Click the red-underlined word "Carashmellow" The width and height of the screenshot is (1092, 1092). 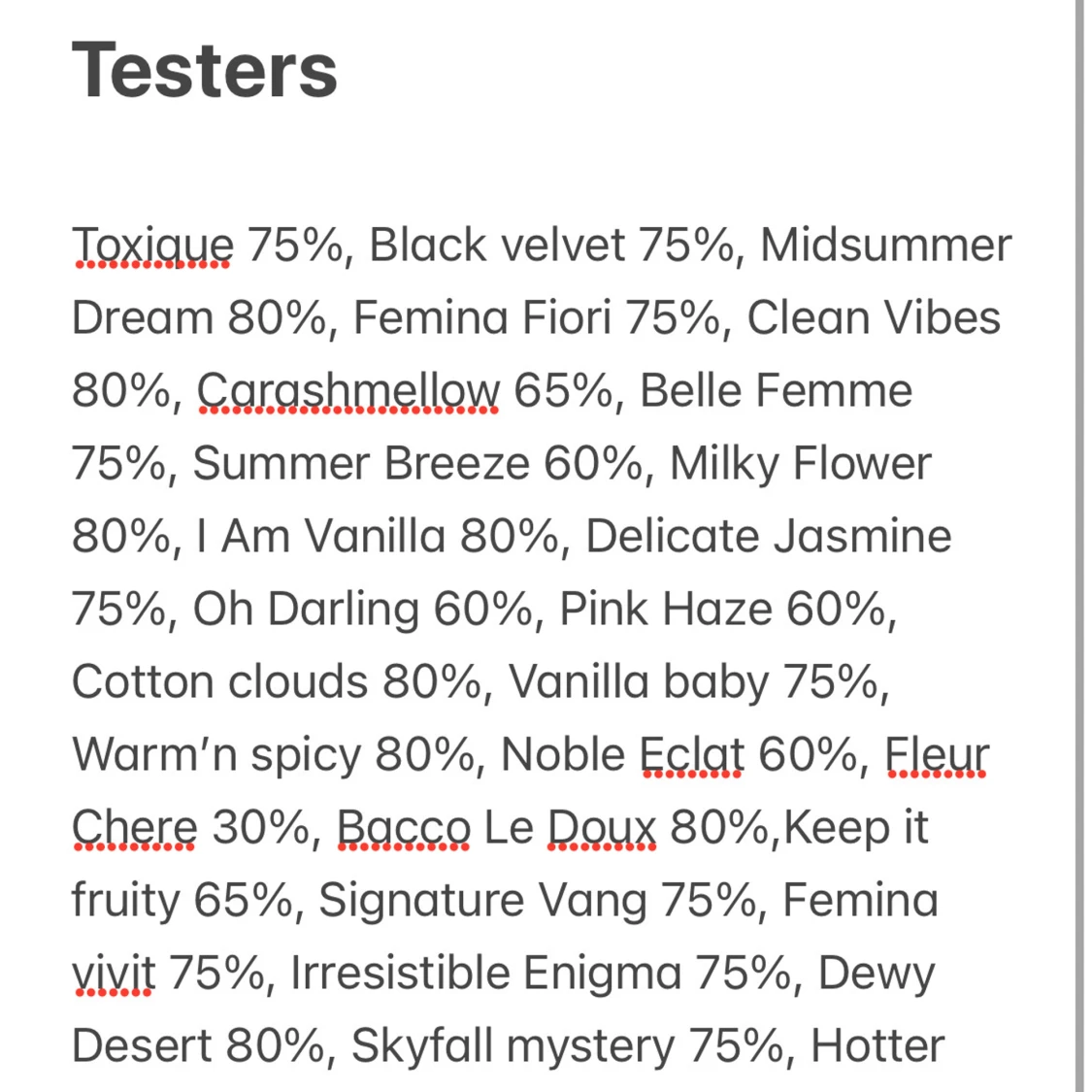(348, 391)
